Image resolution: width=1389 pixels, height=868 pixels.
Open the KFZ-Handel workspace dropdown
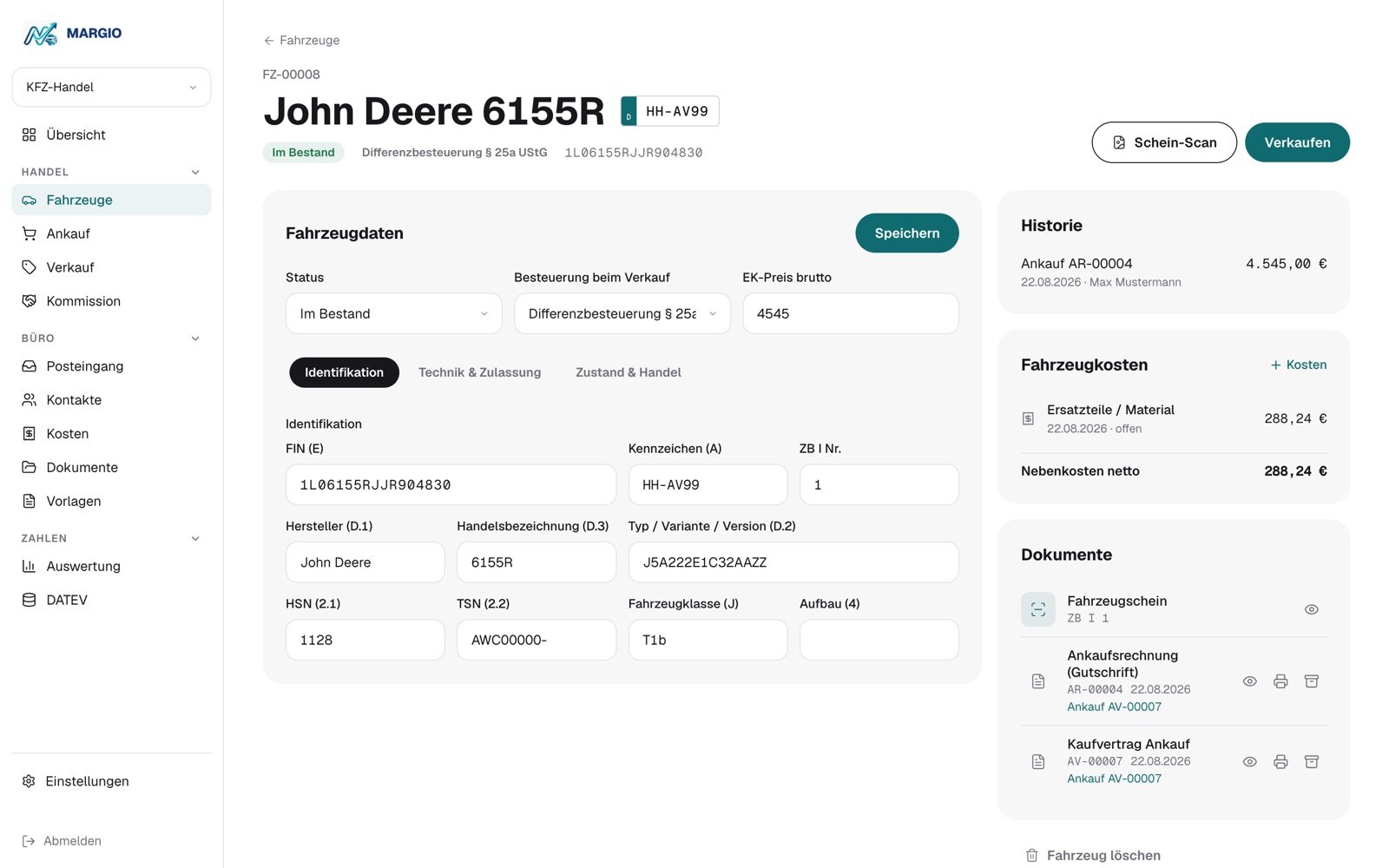[111, 87]
